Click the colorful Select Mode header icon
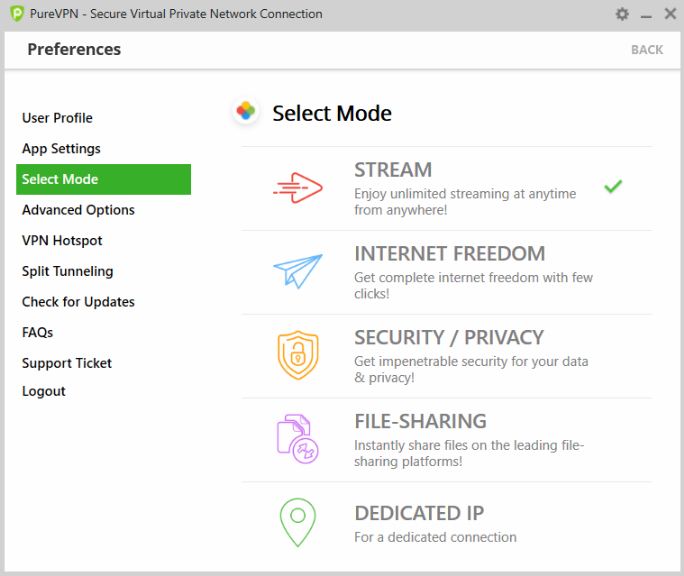 pos(246,111)
